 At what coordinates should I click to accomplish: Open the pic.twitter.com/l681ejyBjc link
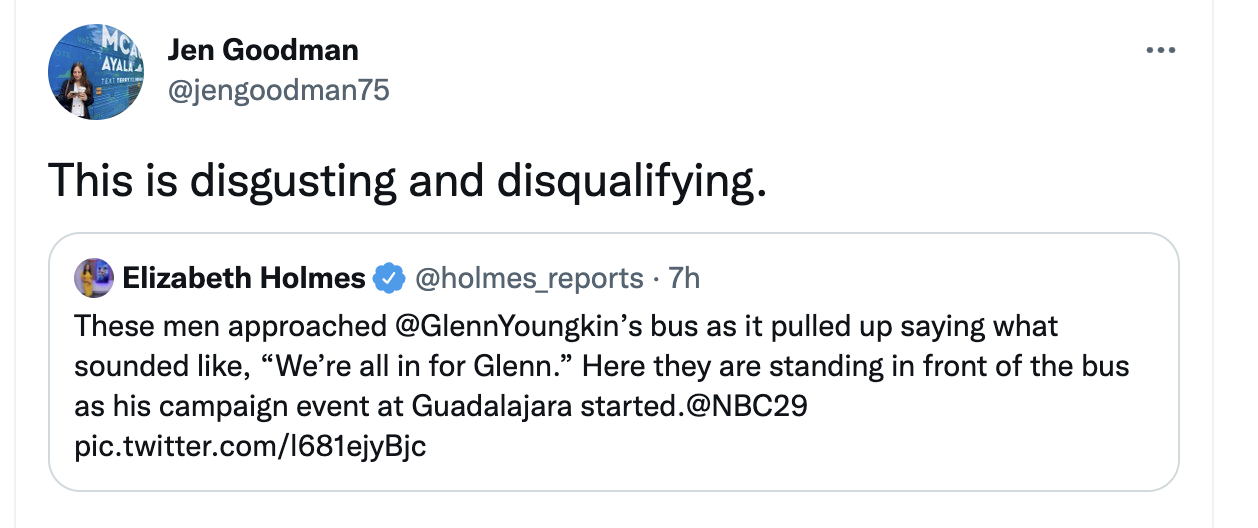[x=250, y=446]
